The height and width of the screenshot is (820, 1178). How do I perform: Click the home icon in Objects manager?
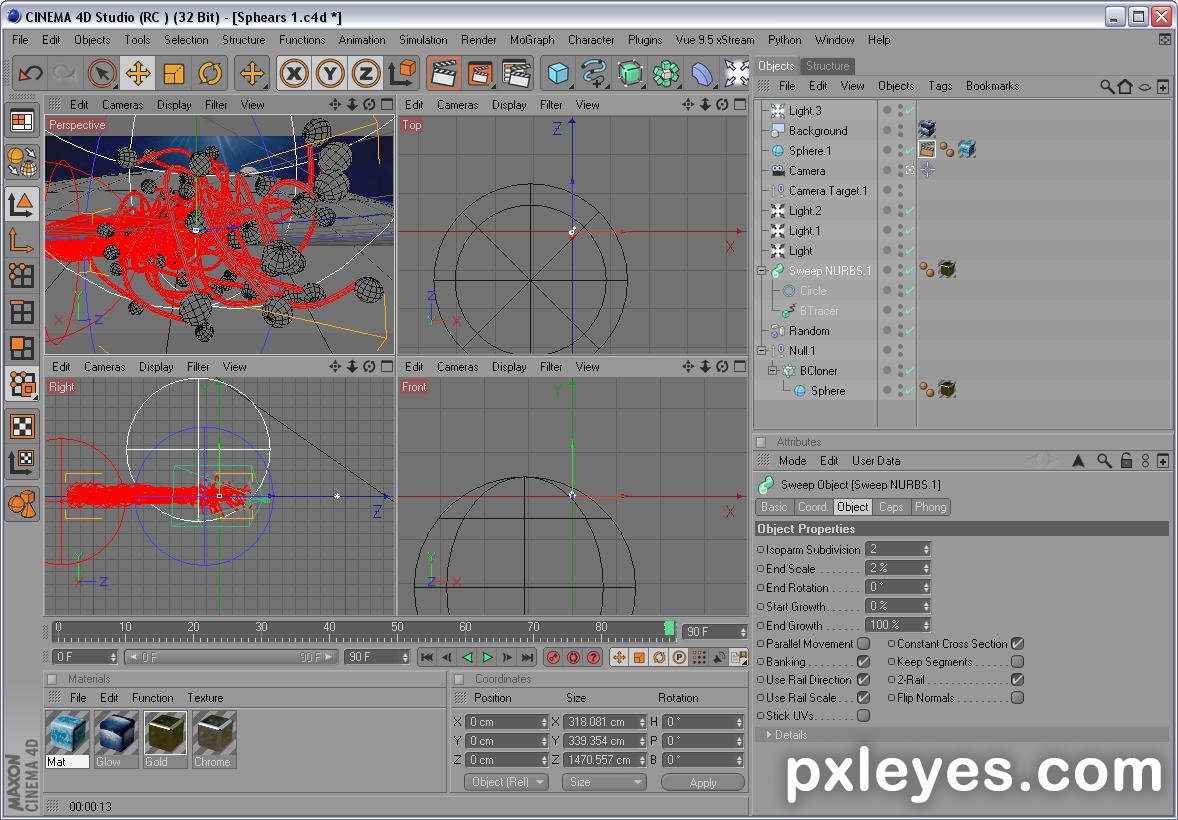(1125, 86)
